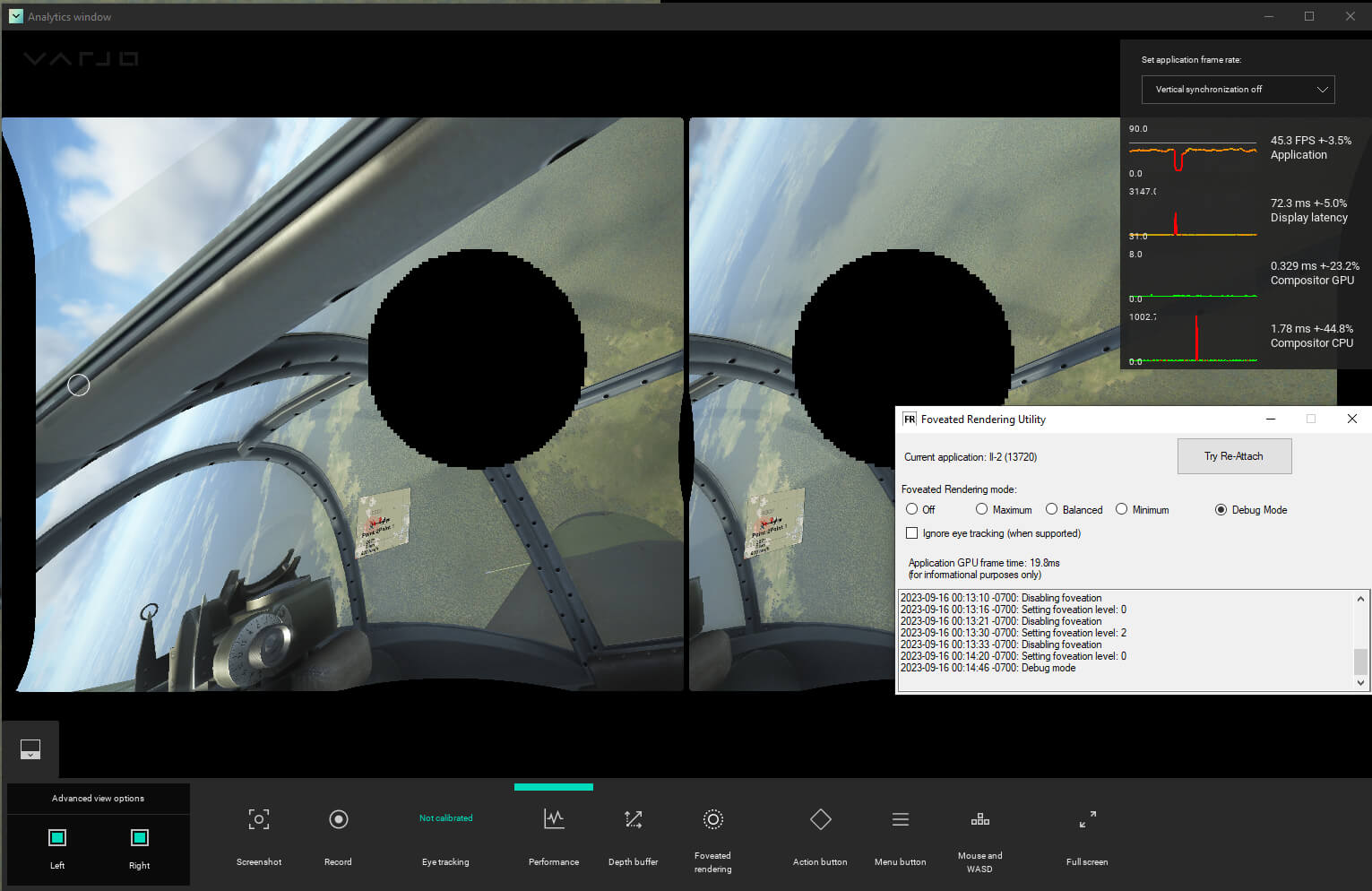Viewport: 1372px width, 891px height.
Task: Collapse the bottom toolbar panel
Action: point(30,749)
